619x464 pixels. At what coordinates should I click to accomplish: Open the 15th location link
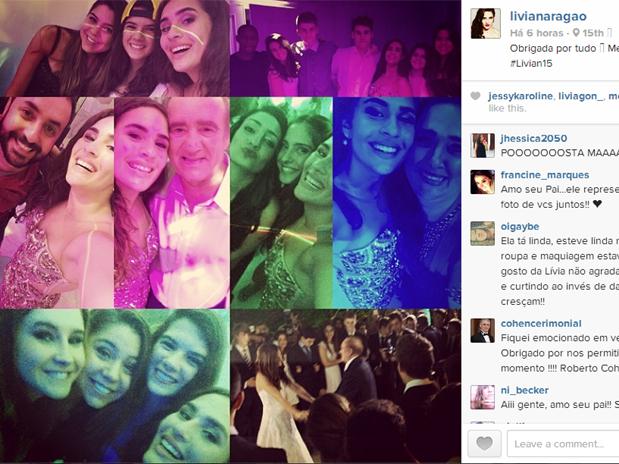(x=593, y=33)
